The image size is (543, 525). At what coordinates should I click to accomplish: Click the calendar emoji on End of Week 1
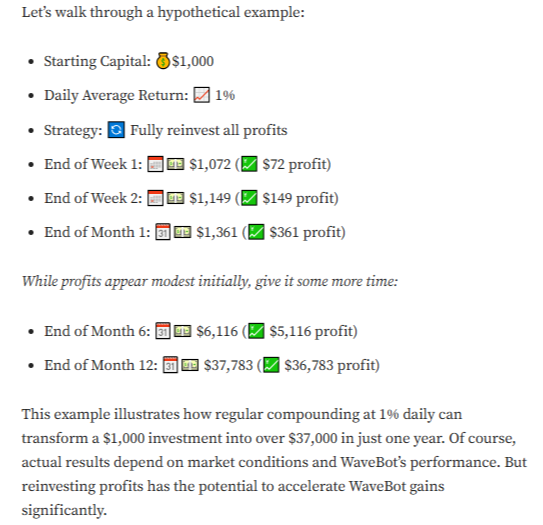[155, 164]
